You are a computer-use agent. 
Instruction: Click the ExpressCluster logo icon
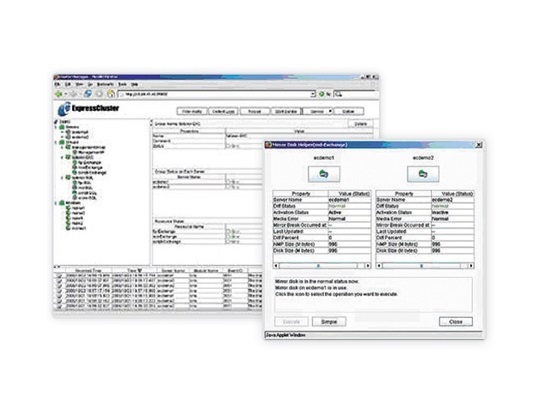[64, 109]
